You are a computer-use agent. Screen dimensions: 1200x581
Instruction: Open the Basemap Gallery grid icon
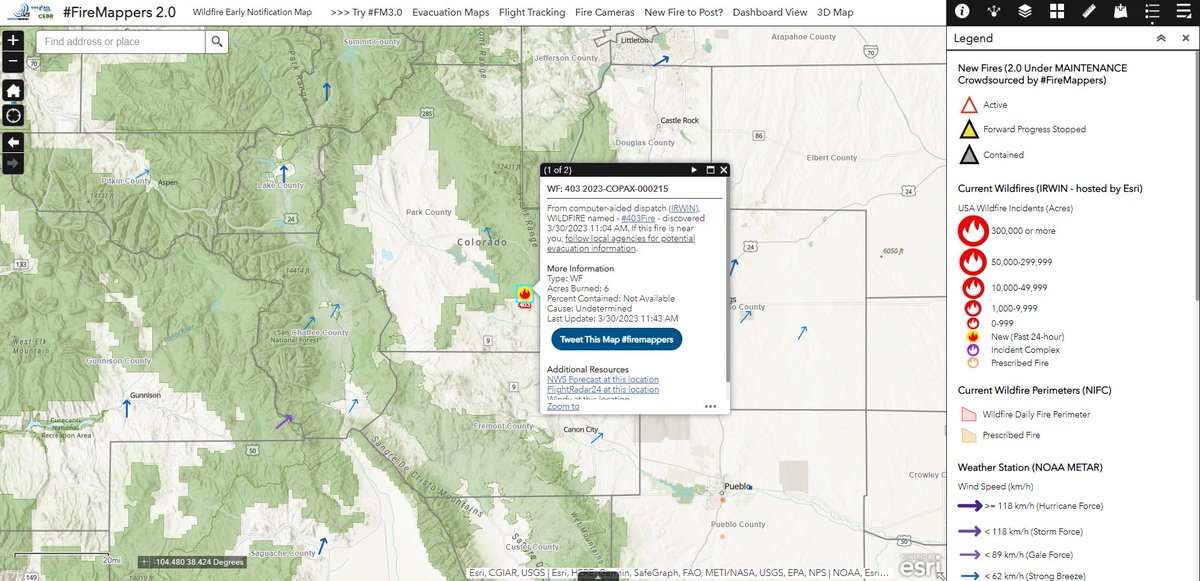point(1058,12)
